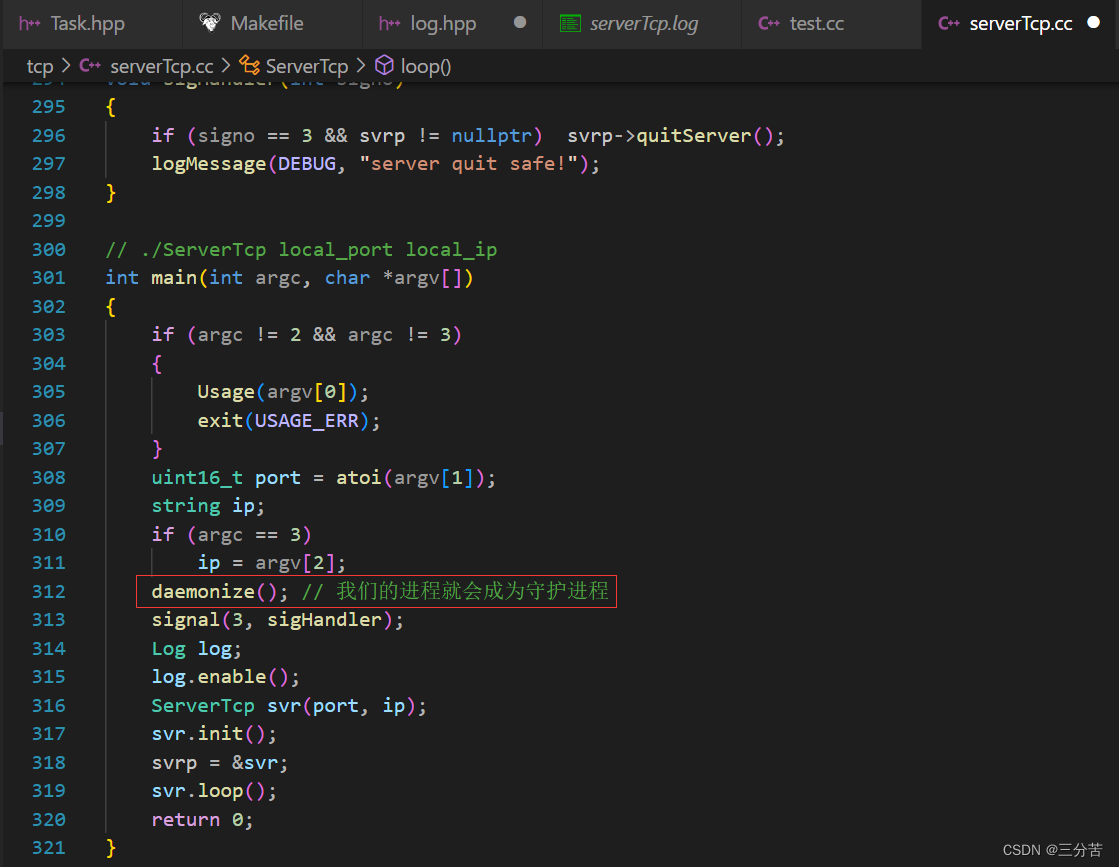Click the breadcrumb C++ file icon
The height and width of the screenshot is (867, 1119).
coord(90,66)
